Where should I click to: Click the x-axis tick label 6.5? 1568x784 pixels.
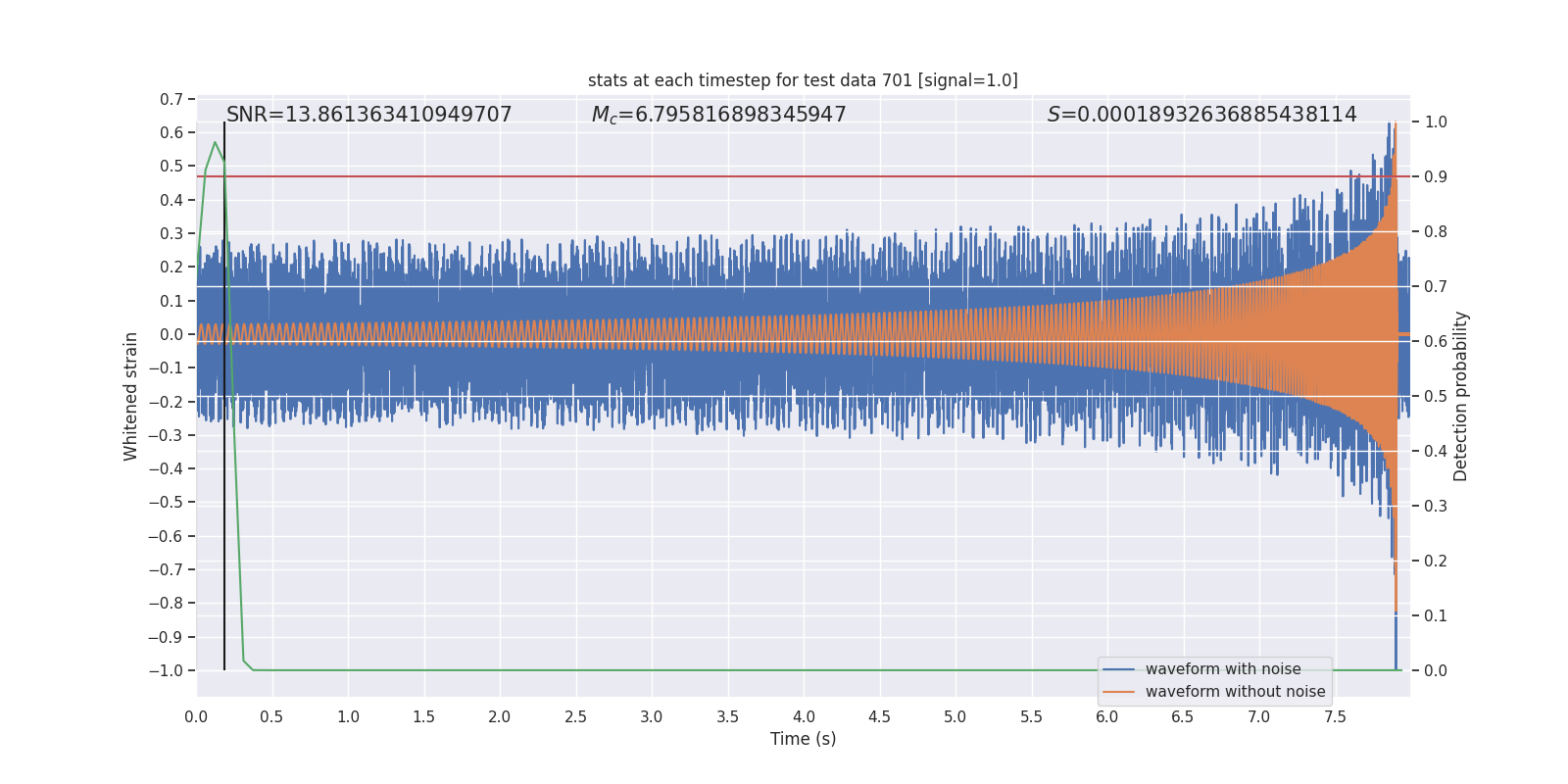point(1183,717)
